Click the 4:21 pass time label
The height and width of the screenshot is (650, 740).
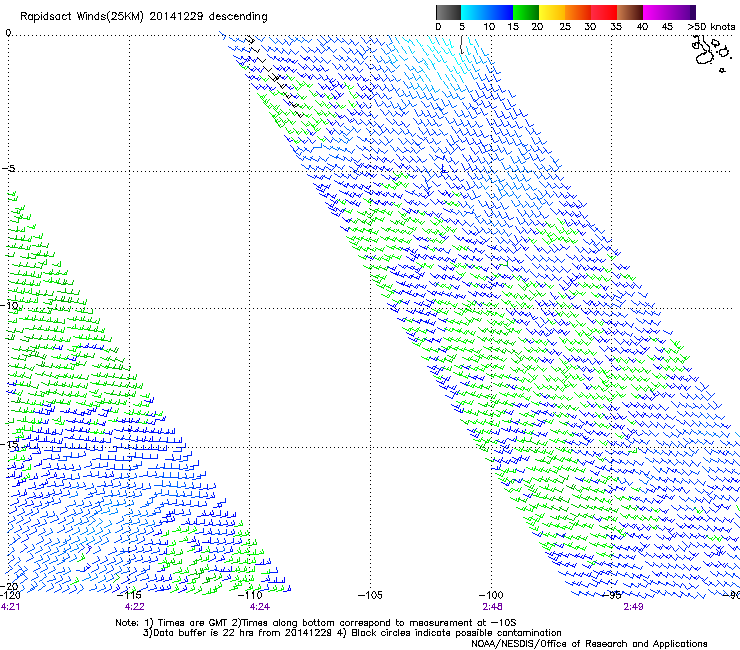pyautogui.click(x=10, y=607)
